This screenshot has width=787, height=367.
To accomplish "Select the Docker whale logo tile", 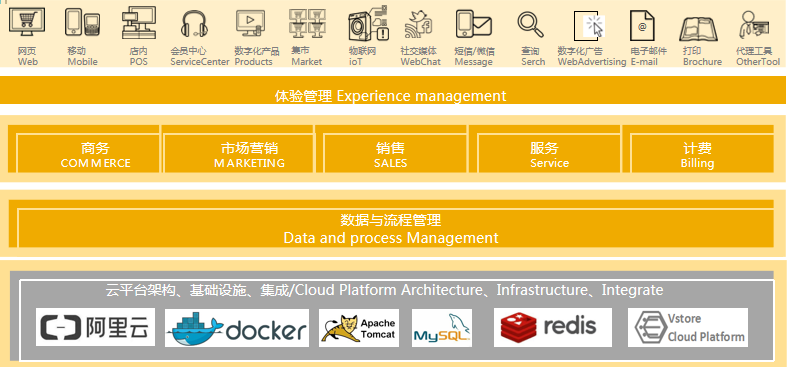I will click(x=237, y=328).
